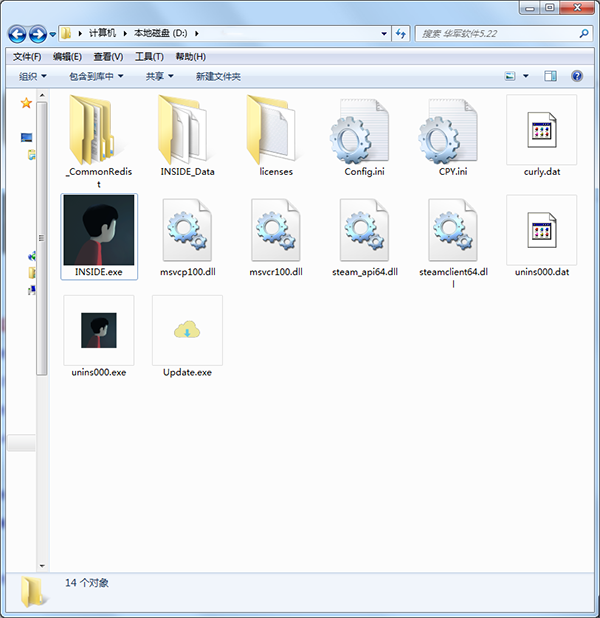Open the 文件(F) menu
The height and width of the screenshot is (618, 600).
(27, 57)
